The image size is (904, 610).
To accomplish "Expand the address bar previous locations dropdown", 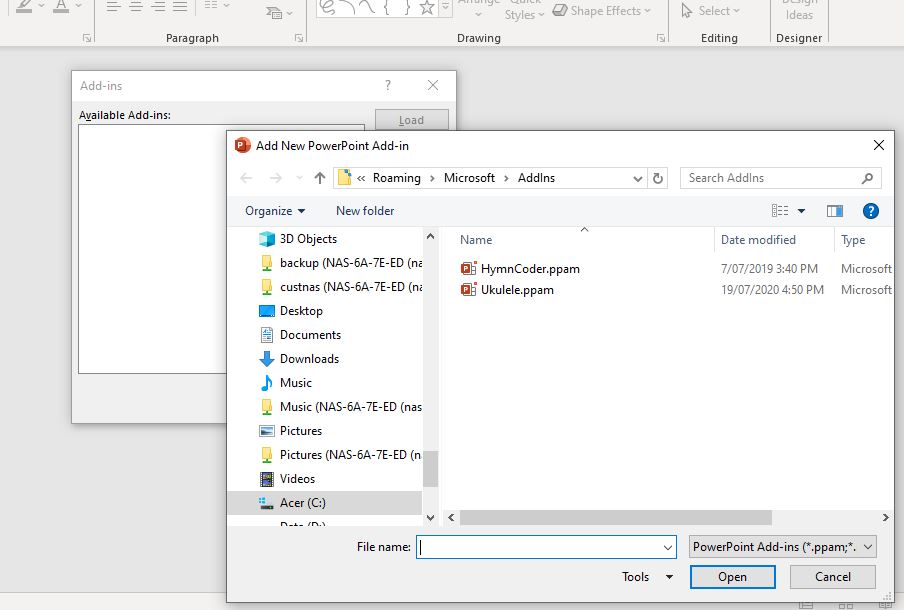I will pyautogui.click(x=638, y=178).
